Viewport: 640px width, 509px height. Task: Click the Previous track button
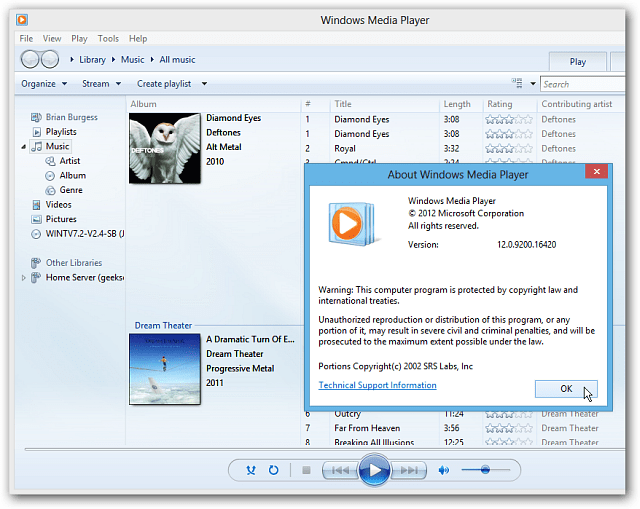(x=340, y=470)
